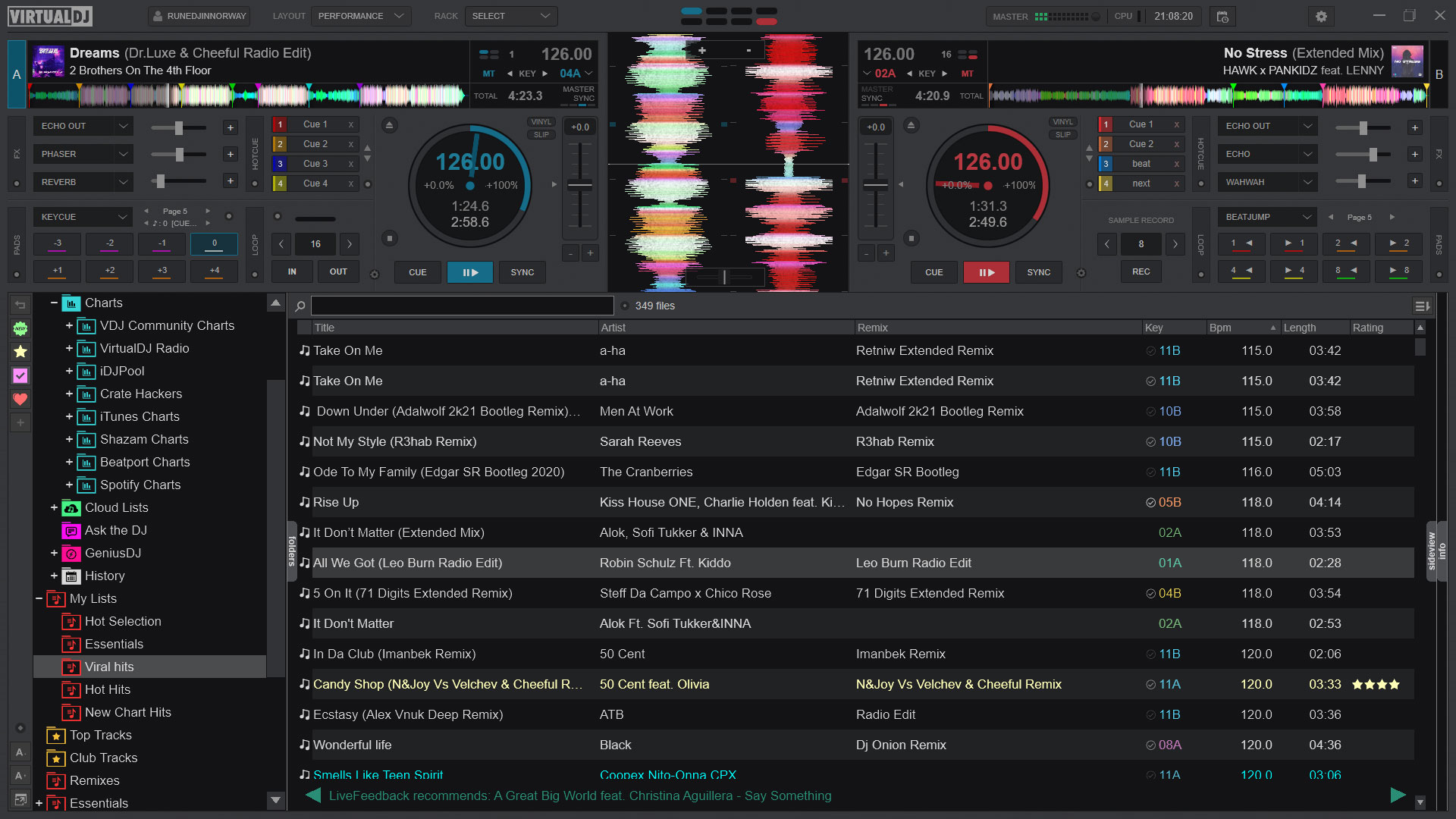Open the PERFORMANCE layout dropdown

361,16
